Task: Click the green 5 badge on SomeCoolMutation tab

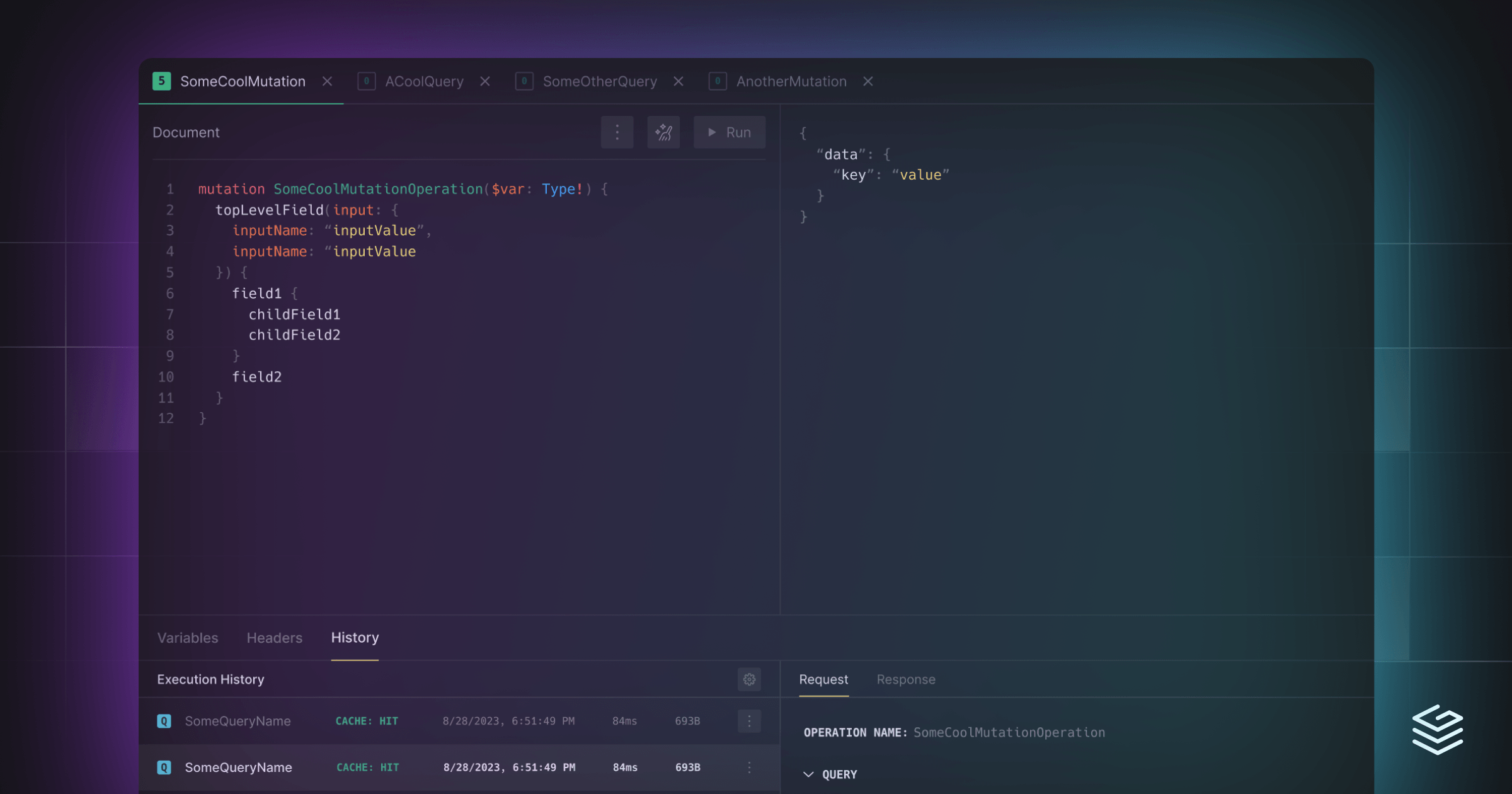Action: (x=161, y=81)
